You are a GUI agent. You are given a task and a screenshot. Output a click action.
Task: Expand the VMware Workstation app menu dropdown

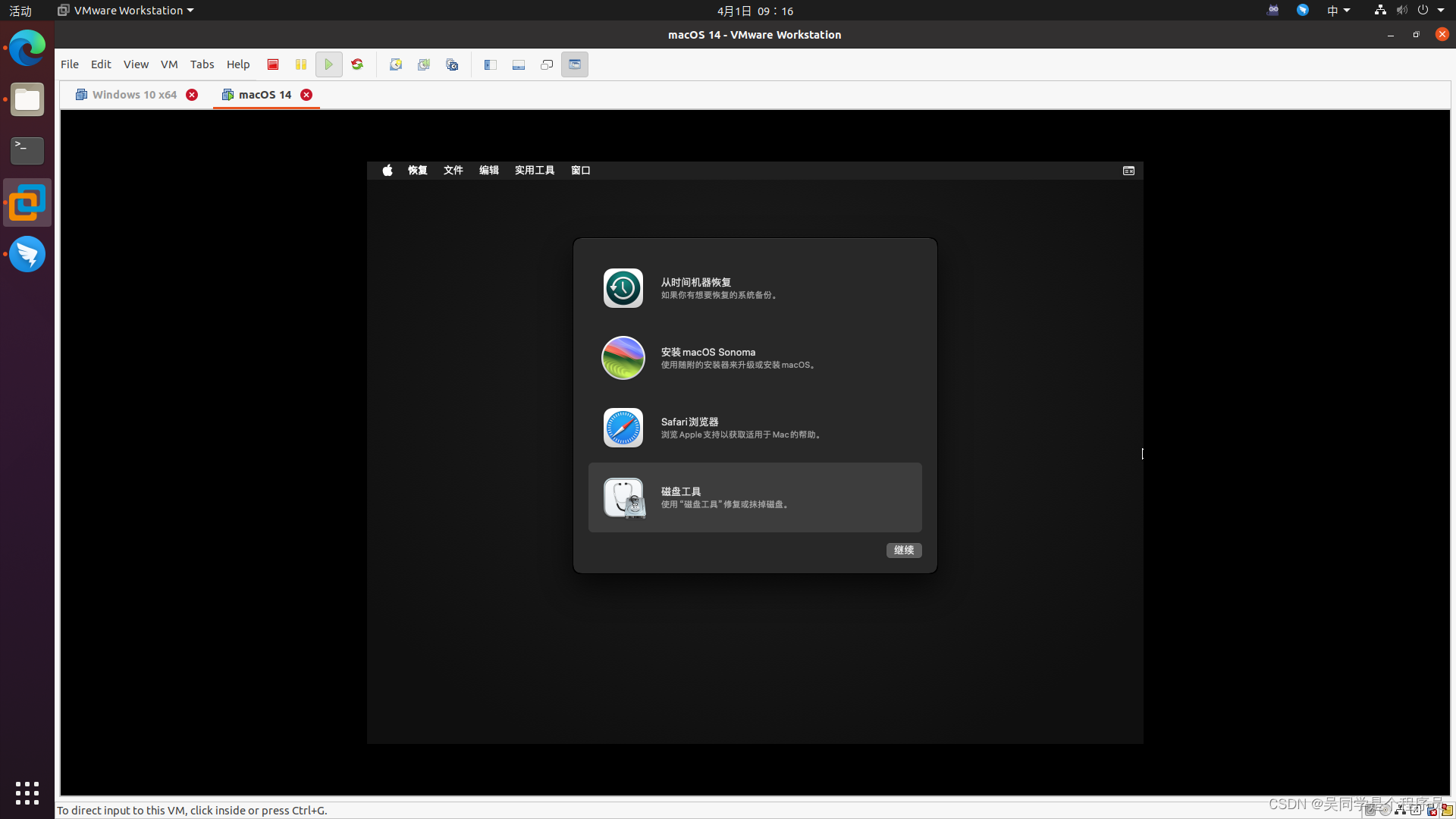[190, 11]
